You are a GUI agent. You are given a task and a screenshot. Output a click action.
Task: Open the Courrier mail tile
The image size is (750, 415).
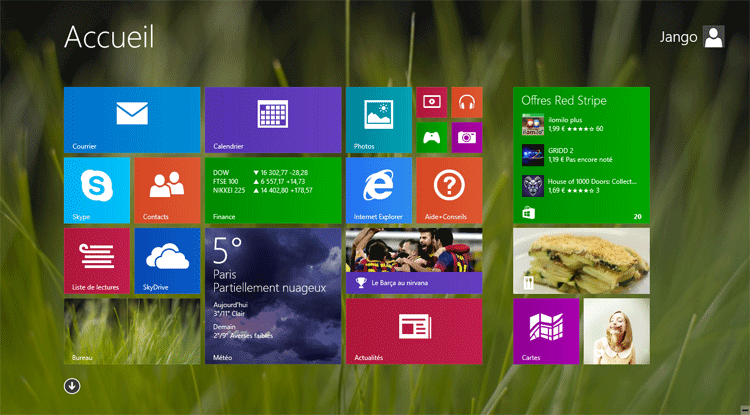tap(131, 119)
